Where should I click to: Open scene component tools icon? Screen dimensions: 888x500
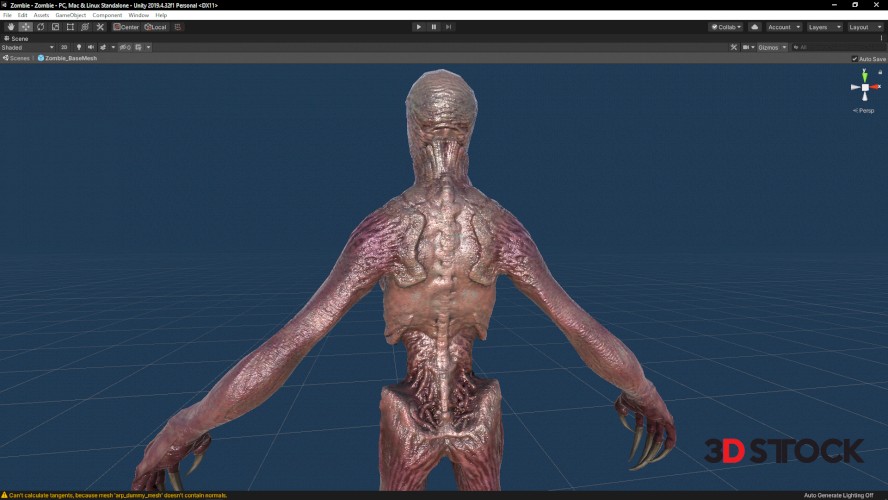[x=734, y=48]
